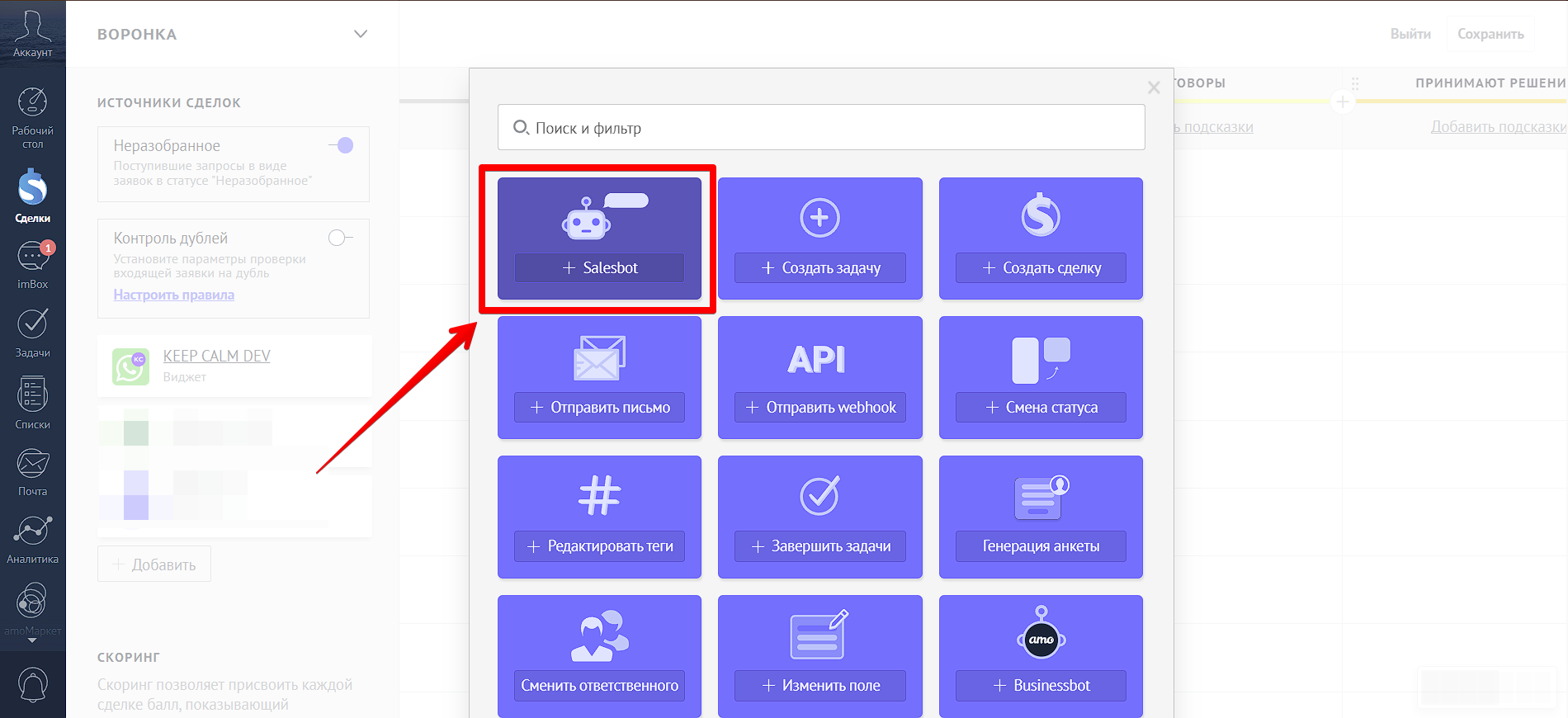Expand sidebar arrow below amoМаркет
The width and height of the screenshot is (1568, 718).
point(32,640)
